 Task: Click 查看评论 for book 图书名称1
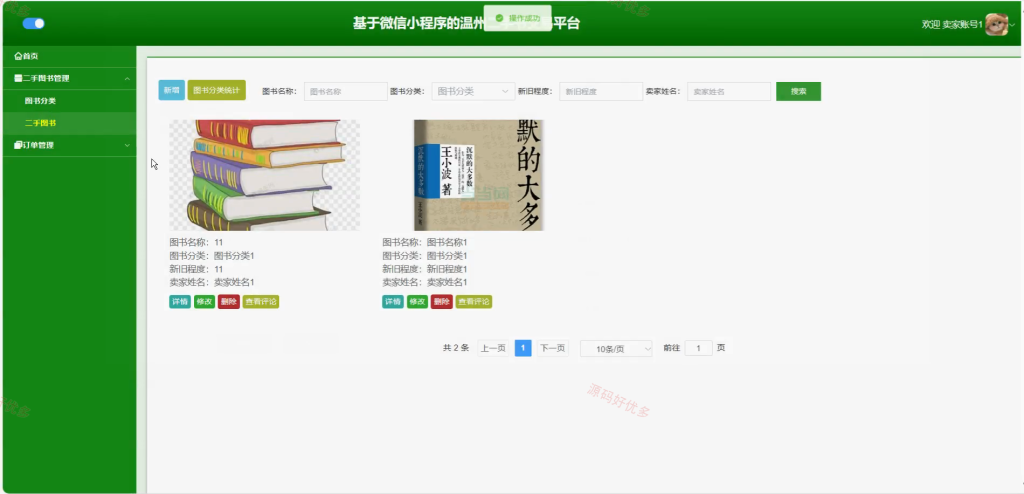(473, 302)
